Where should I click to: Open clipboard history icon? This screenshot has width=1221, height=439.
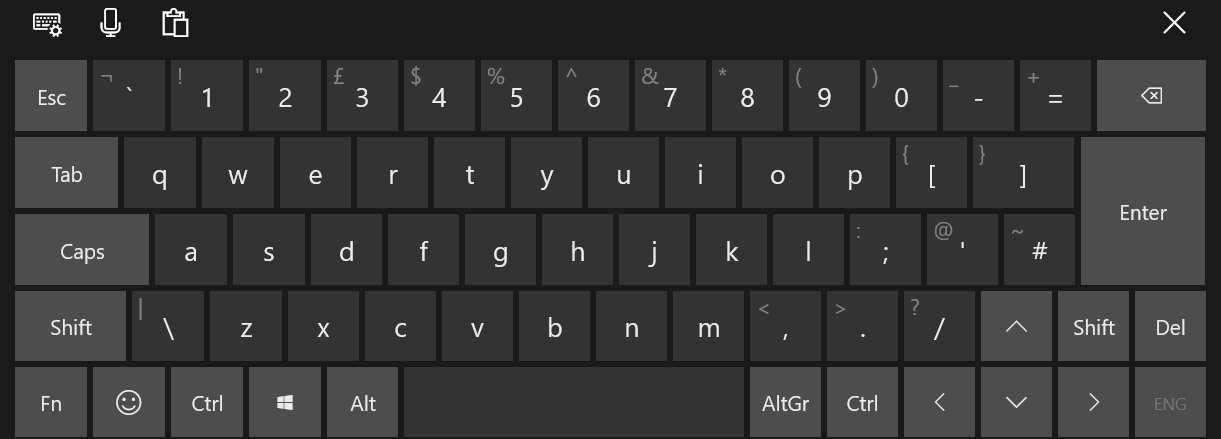[175, 23]
